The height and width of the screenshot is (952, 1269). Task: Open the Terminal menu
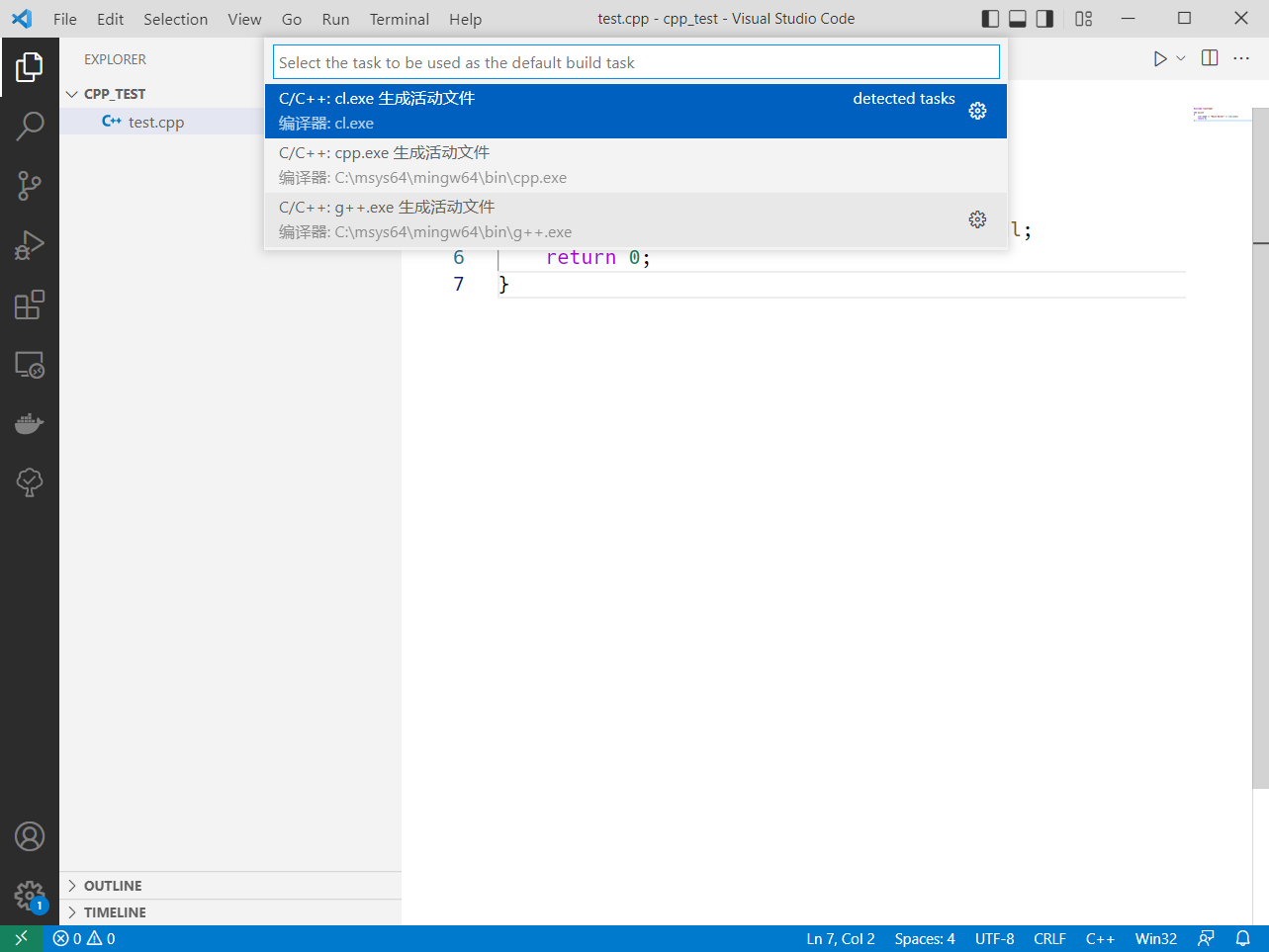[400, 19]
